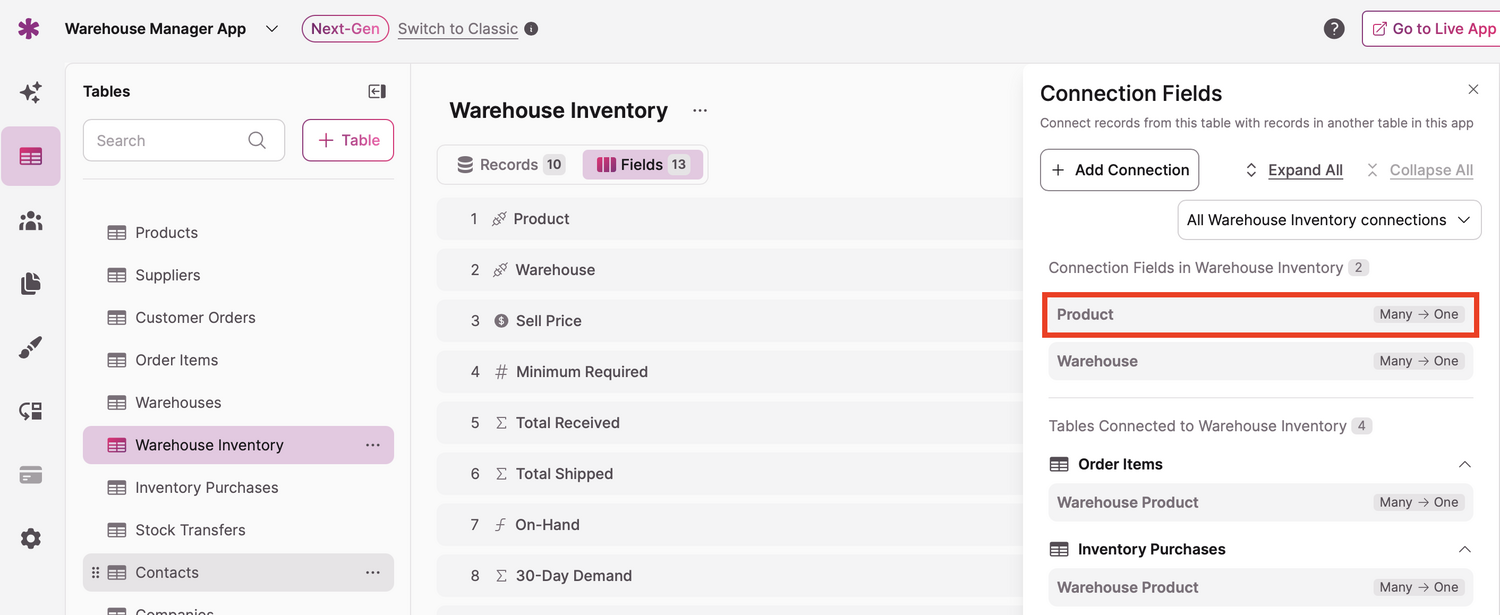Open the payments card sidebar icon

[x=31, y=475]
